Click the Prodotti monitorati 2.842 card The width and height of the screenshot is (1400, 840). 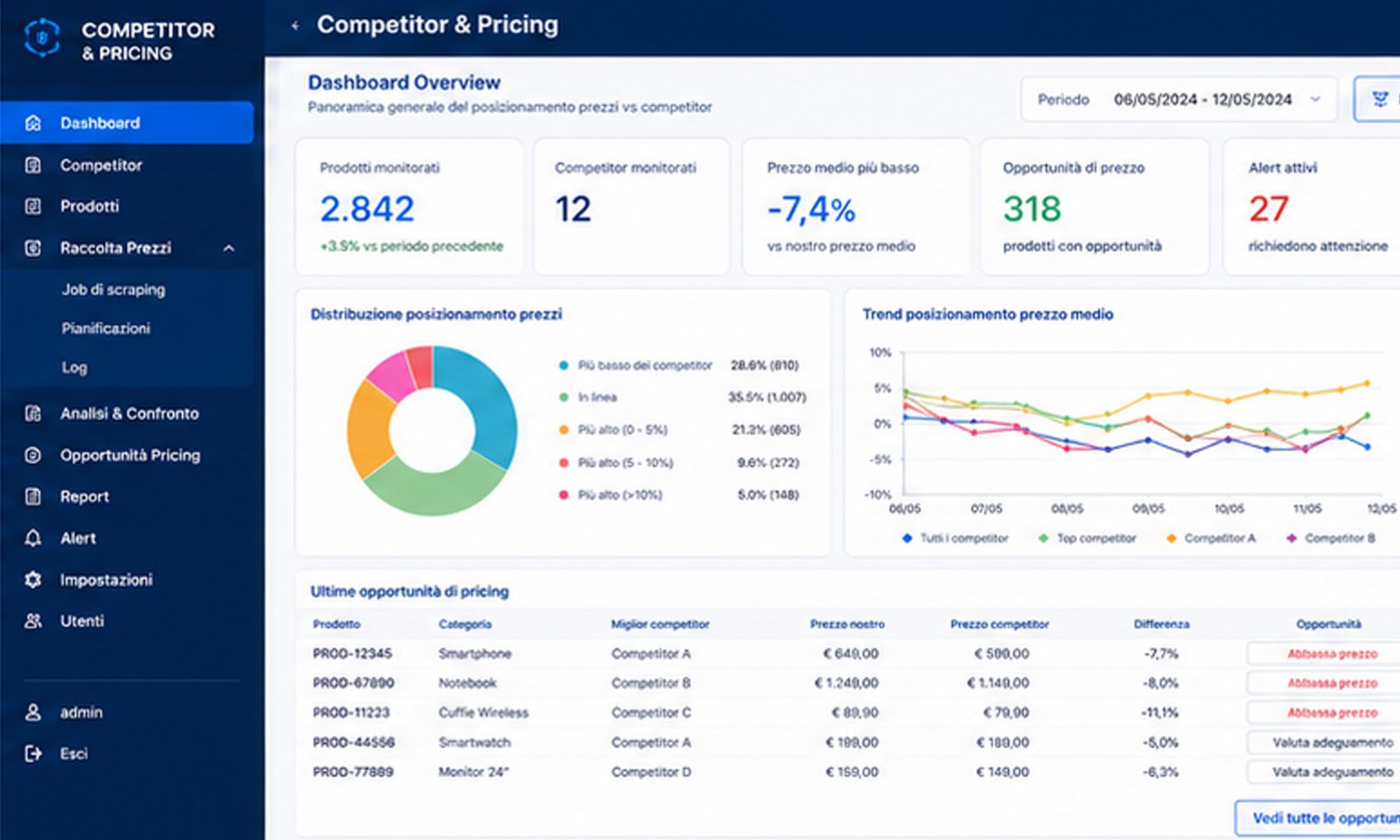point(409,206)
